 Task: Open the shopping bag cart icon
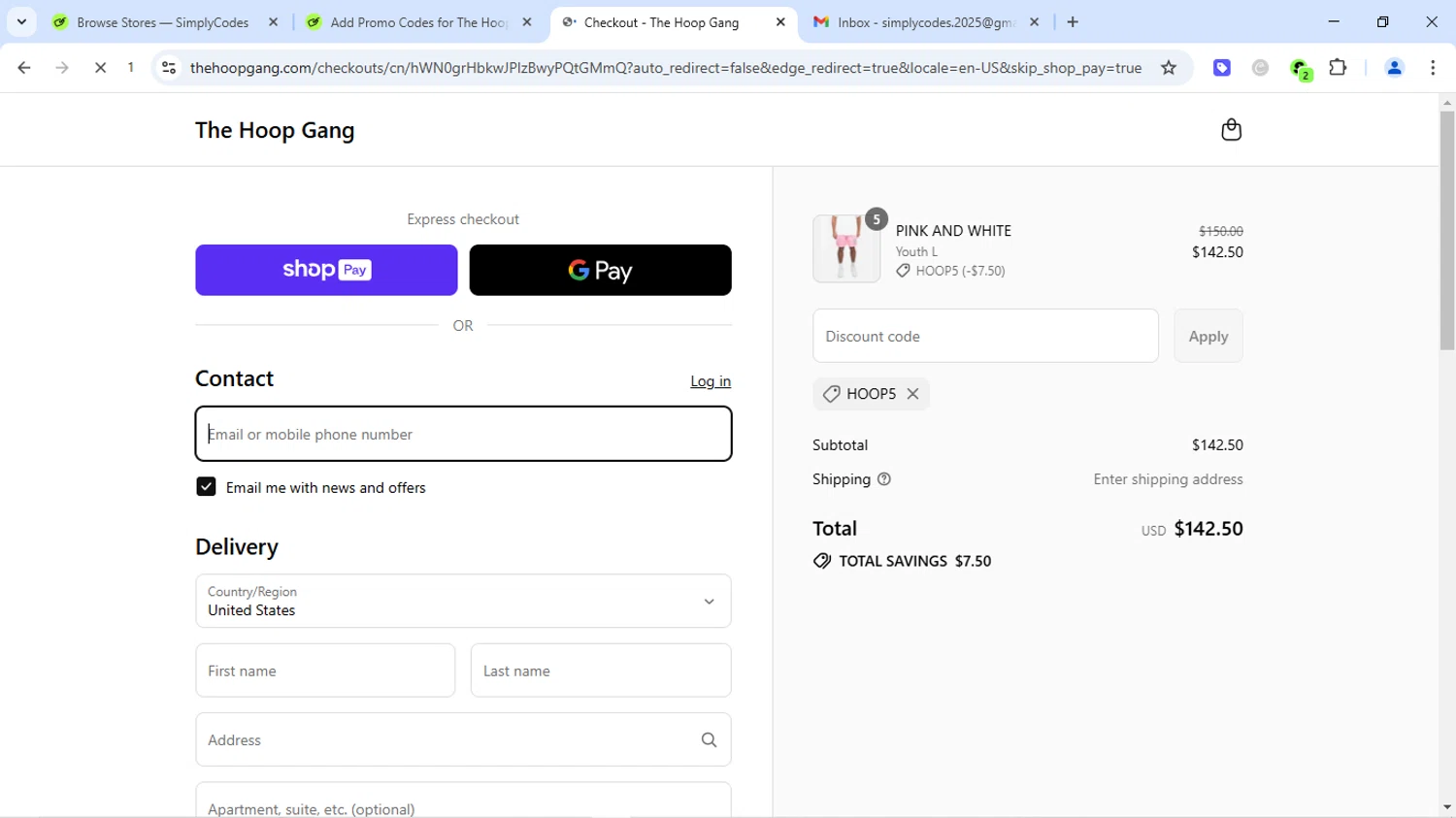point(1231,130)
